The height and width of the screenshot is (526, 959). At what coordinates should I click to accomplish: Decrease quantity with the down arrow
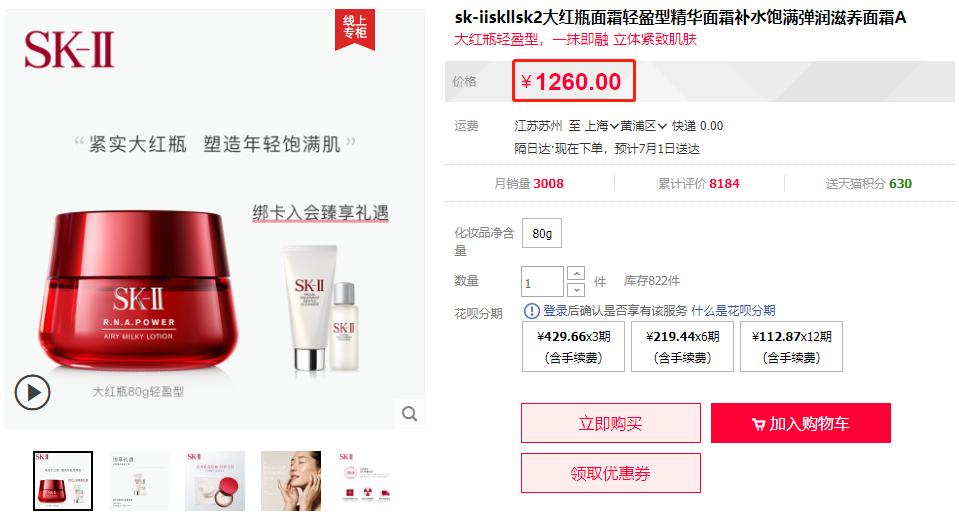pyautogui.click(x=576, y=289)
